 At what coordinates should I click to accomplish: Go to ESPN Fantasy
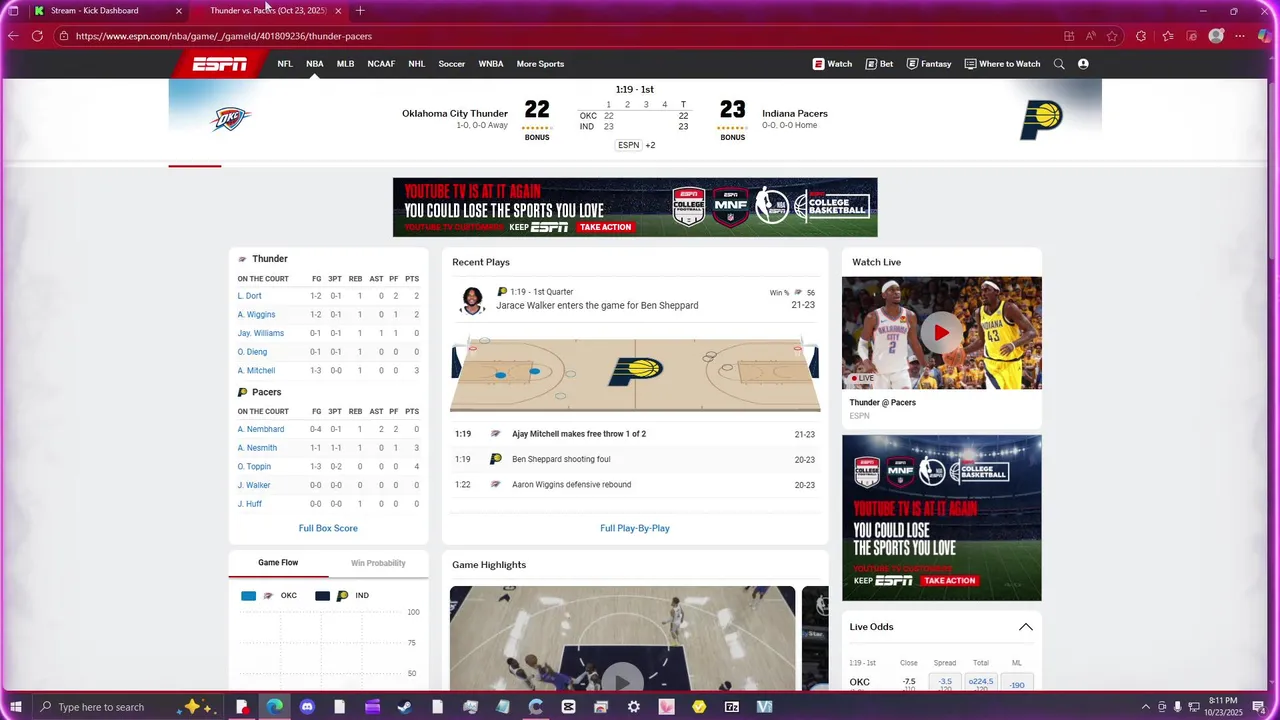[x=929, y=64]
